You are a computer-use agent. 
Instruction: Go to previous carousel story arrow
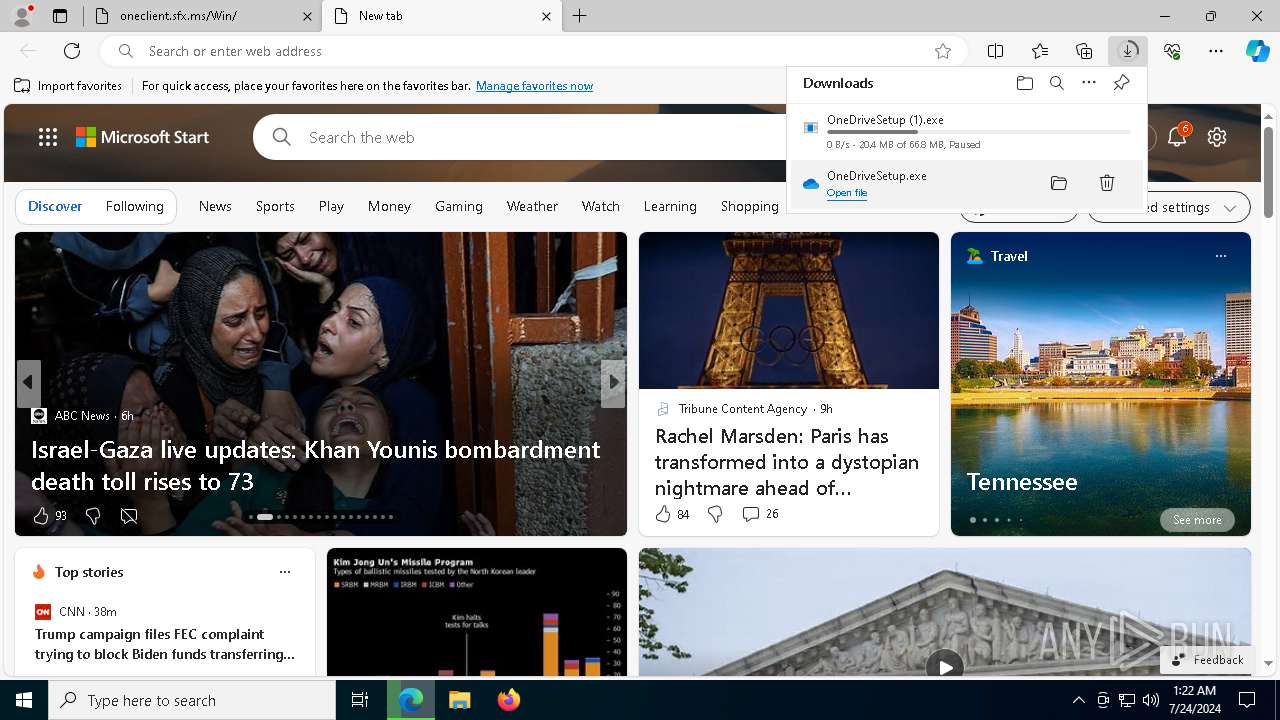pyautogui.click(x=28, y=382)
